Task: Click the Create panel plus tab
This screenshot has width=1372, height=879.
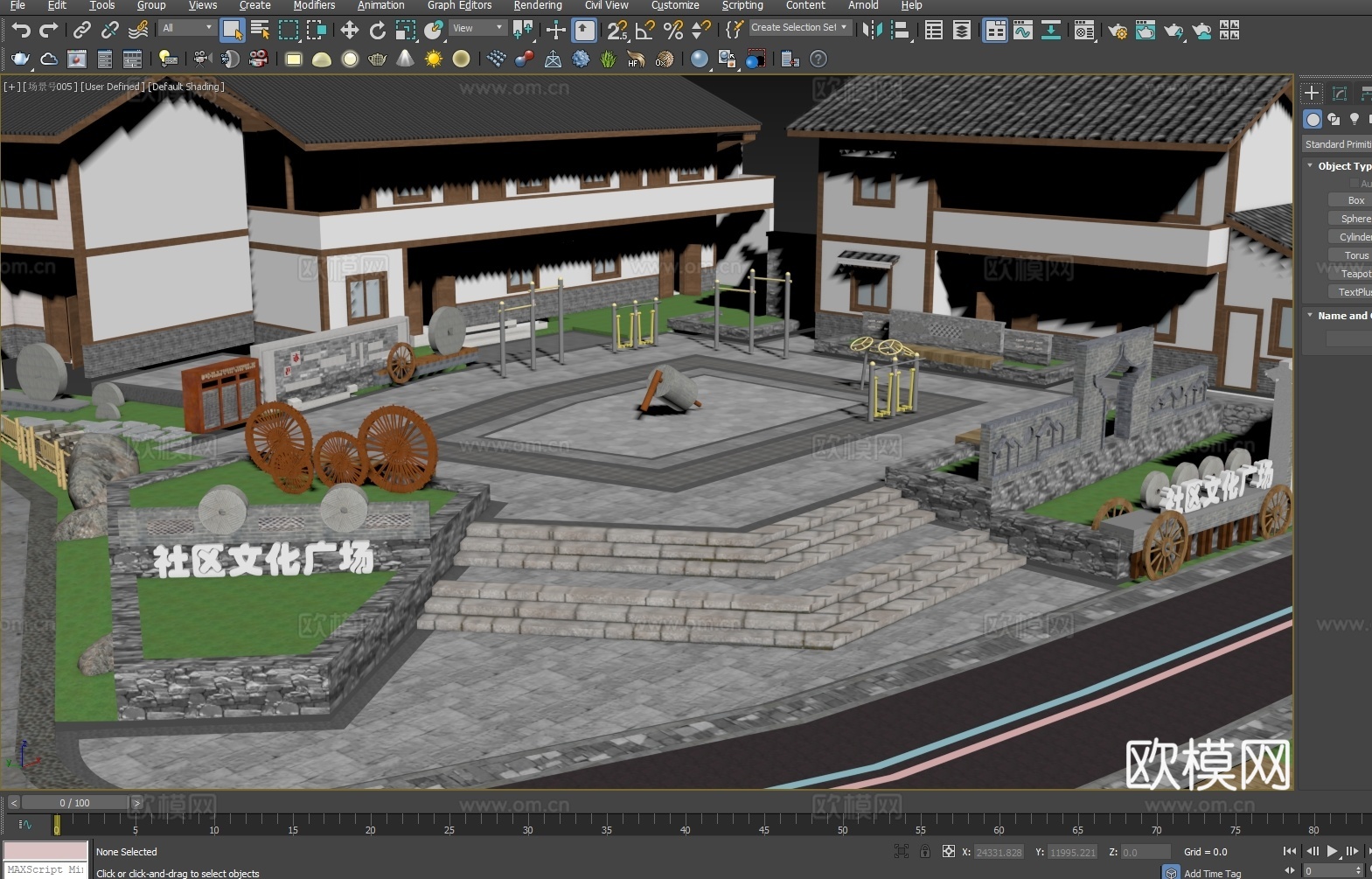Action: (x=1312, y=93)
